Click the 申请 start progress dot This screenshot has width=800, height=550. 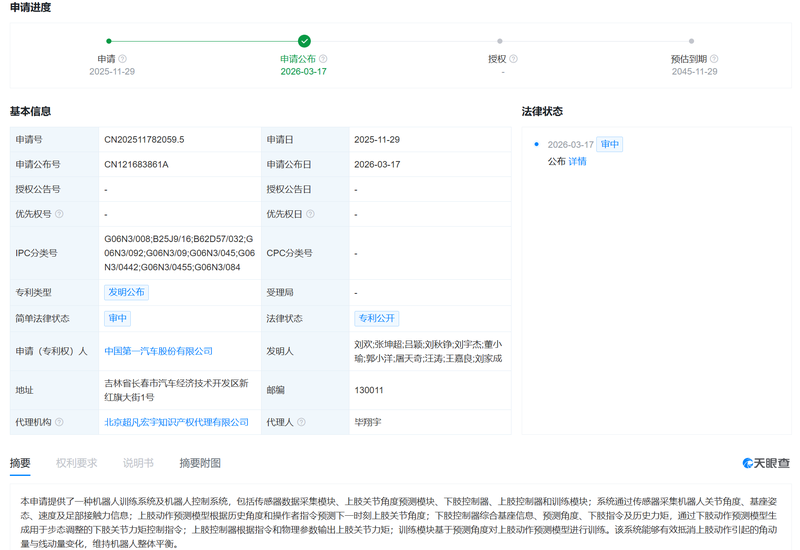(x=109, y=41)
